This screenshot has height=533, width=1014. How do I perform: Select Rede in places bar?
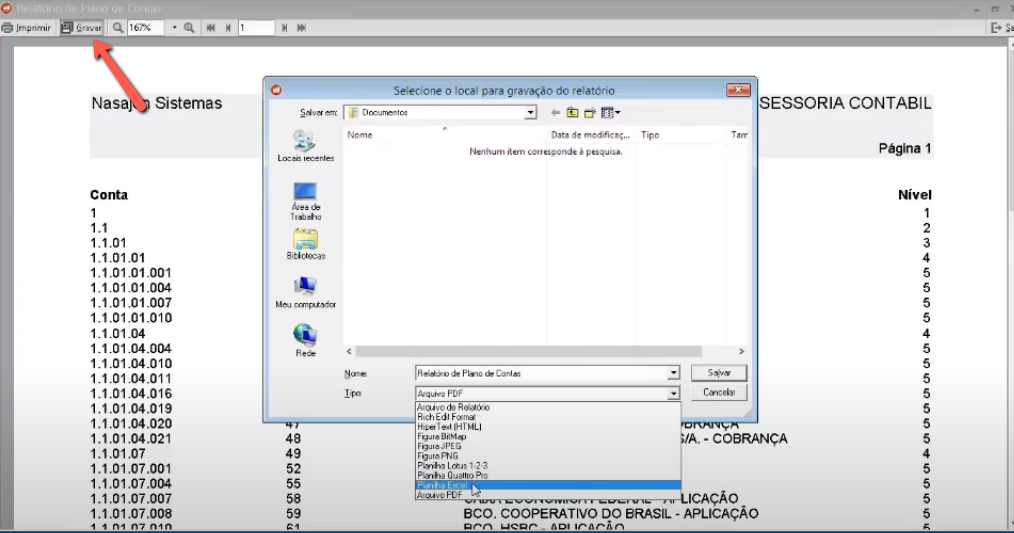[x=305, y=341]
